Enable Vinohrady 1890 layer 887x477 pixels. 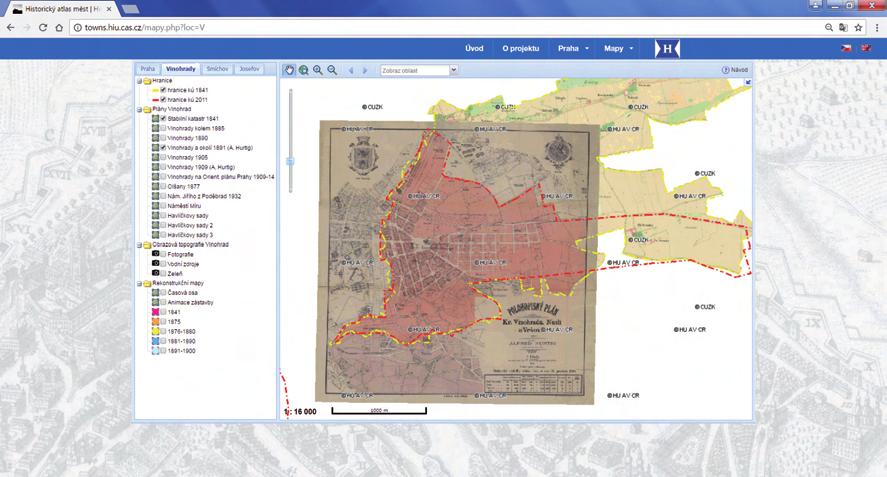point(163,138)
